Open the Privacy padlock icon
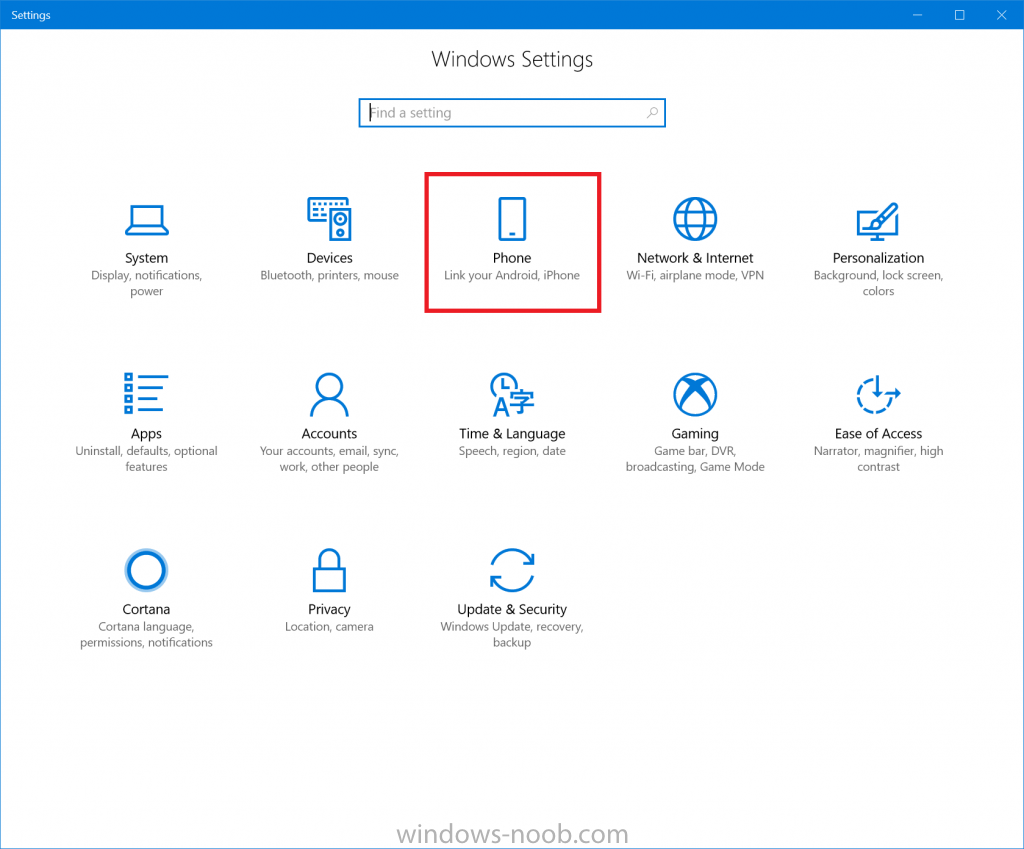The width and height of the screenshot is (1024, 849). tap(329, 570)
